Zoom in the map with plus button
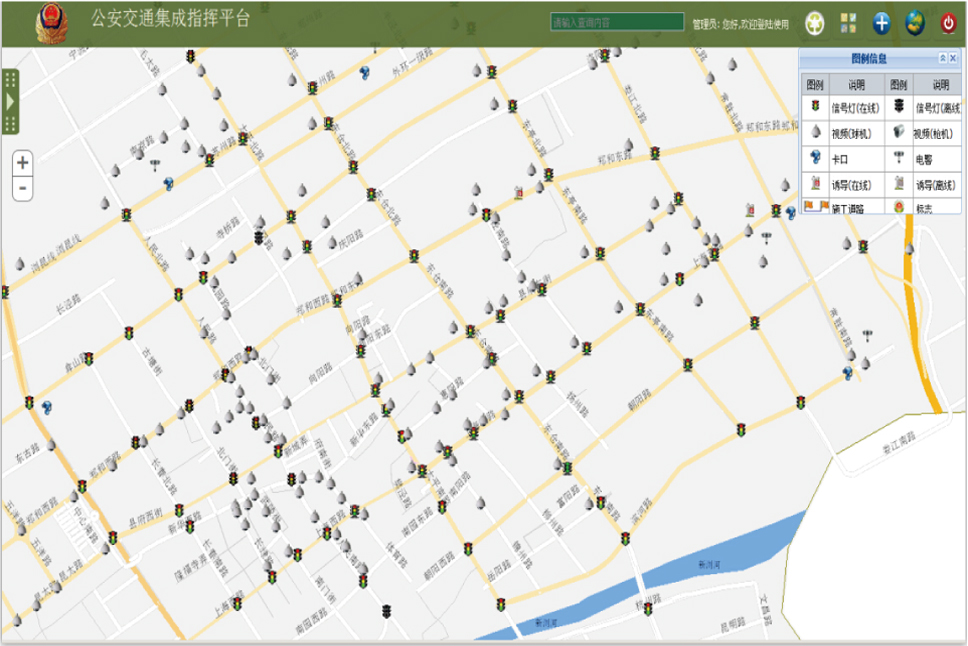 click(x=23, y=162)
